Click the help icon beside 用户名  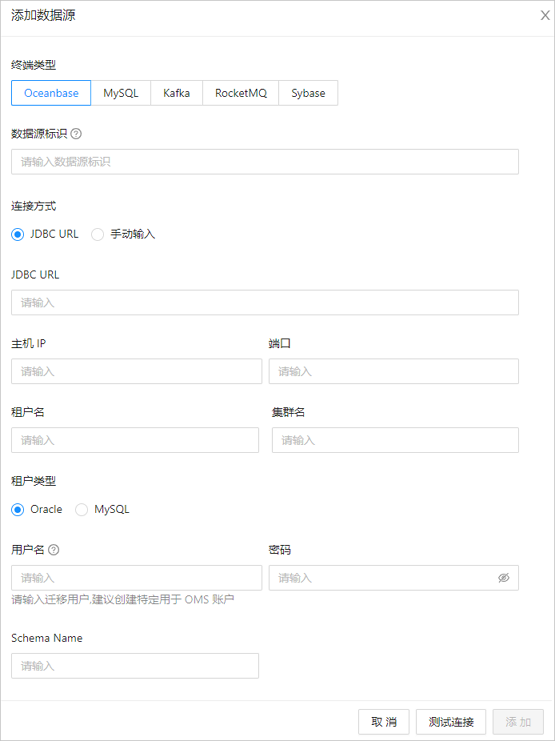[x=54, y=550]
